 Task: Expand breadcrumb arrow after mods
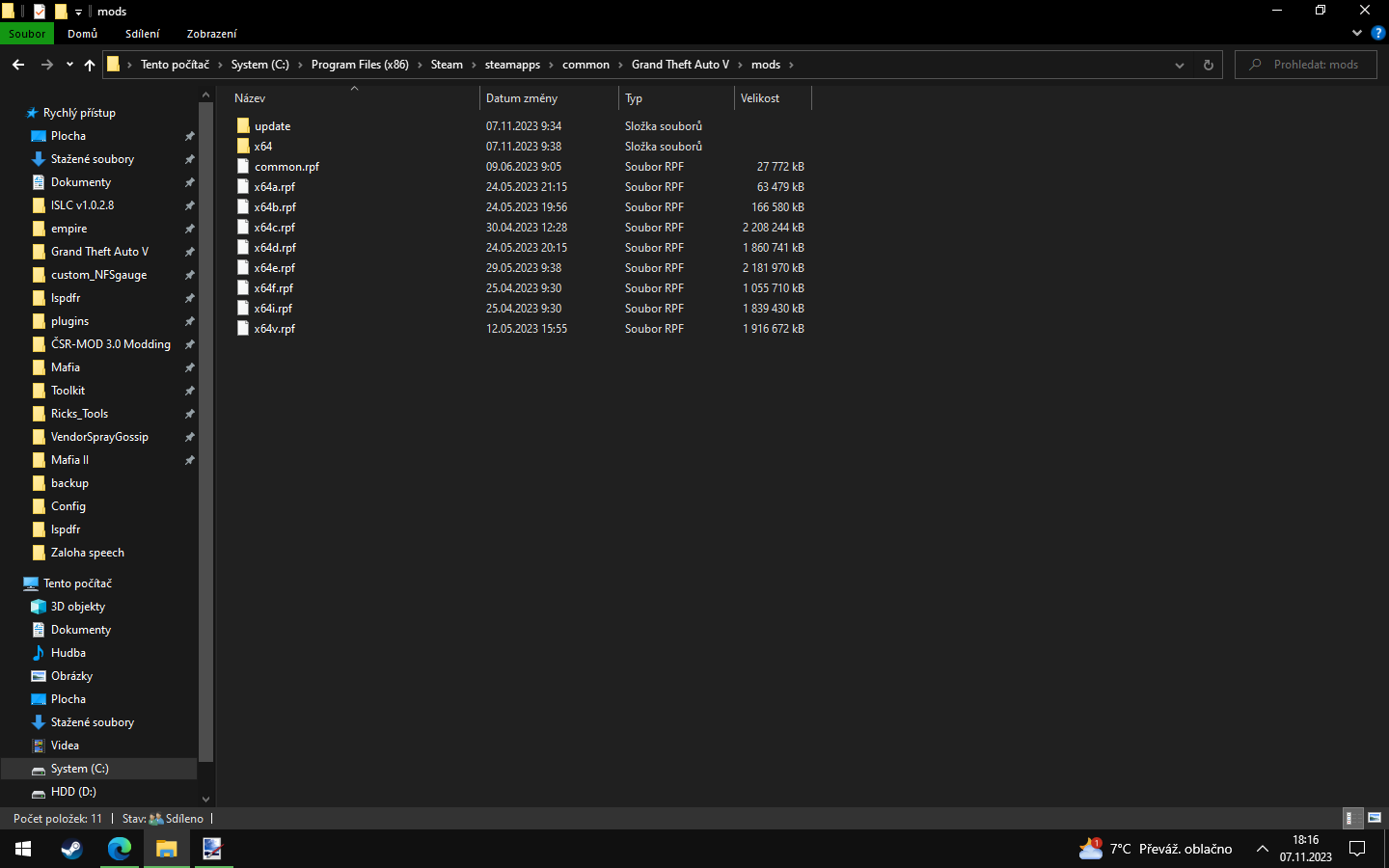[x=791, y=65]
